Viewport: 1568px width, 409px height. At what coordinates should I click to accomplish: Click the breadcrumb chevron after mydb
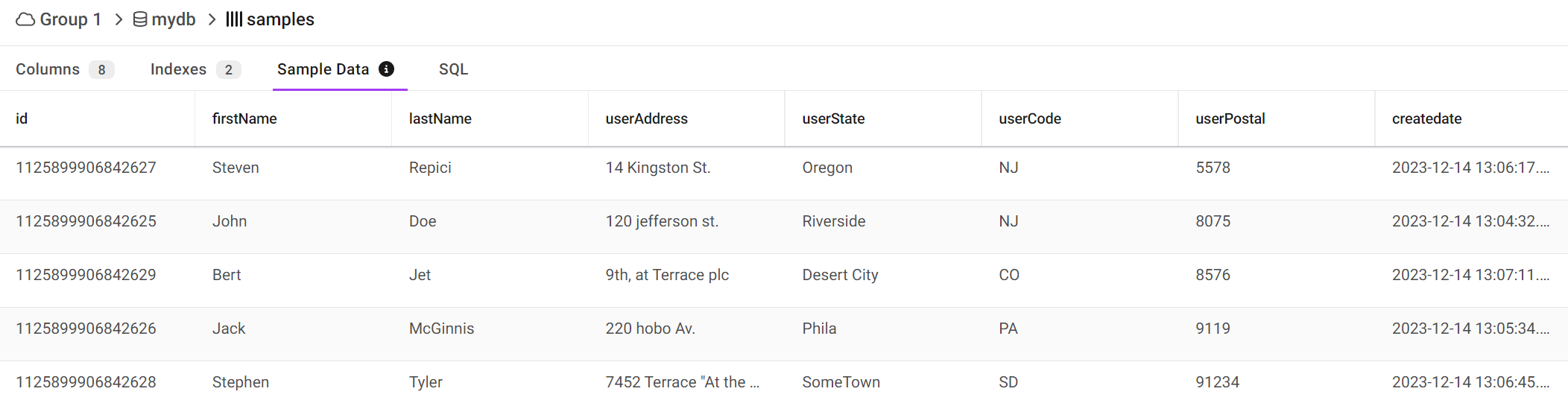tap(212, 19)
